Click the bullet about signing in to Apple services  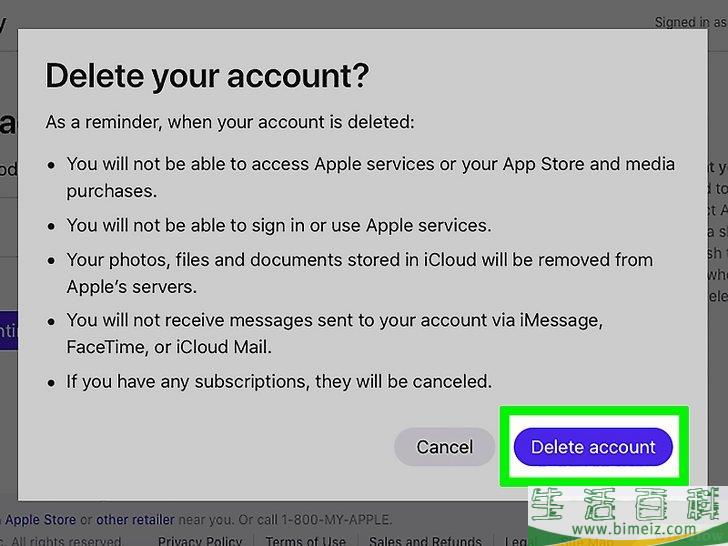point(279,225)
